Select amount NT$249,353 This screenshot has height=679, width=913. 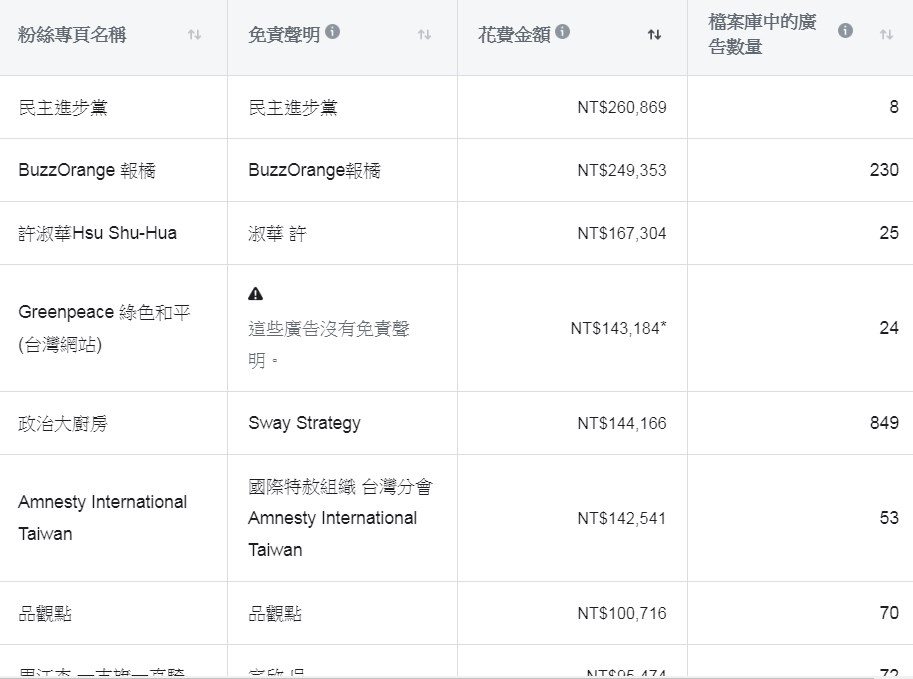click(x=622, y=171)
